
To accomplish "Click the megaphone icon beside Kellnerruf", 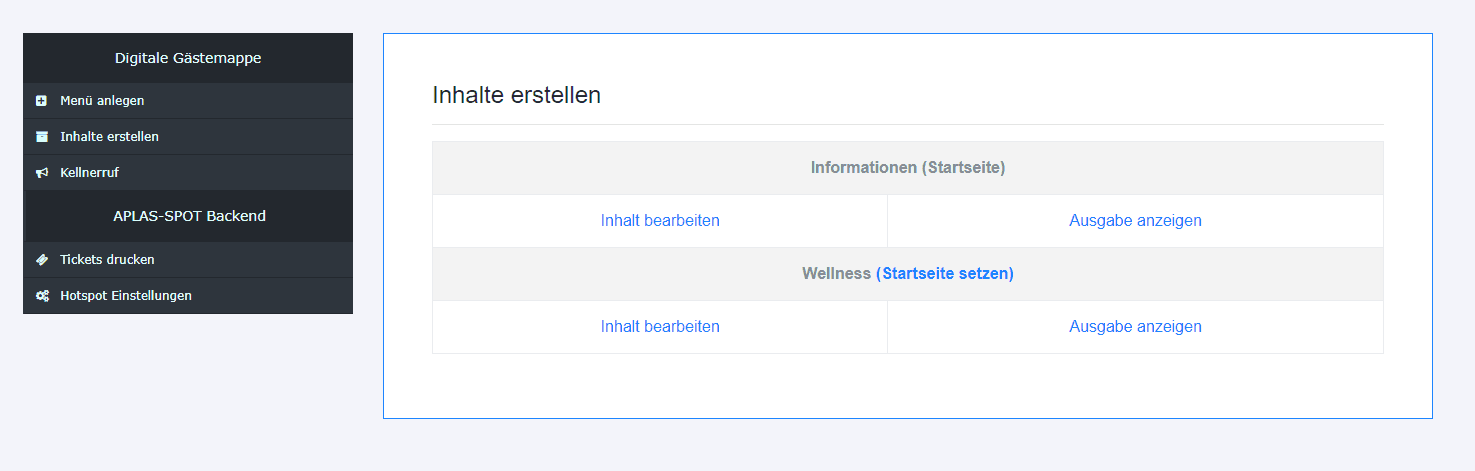I will pyautogui.click(x=41, y=173).
